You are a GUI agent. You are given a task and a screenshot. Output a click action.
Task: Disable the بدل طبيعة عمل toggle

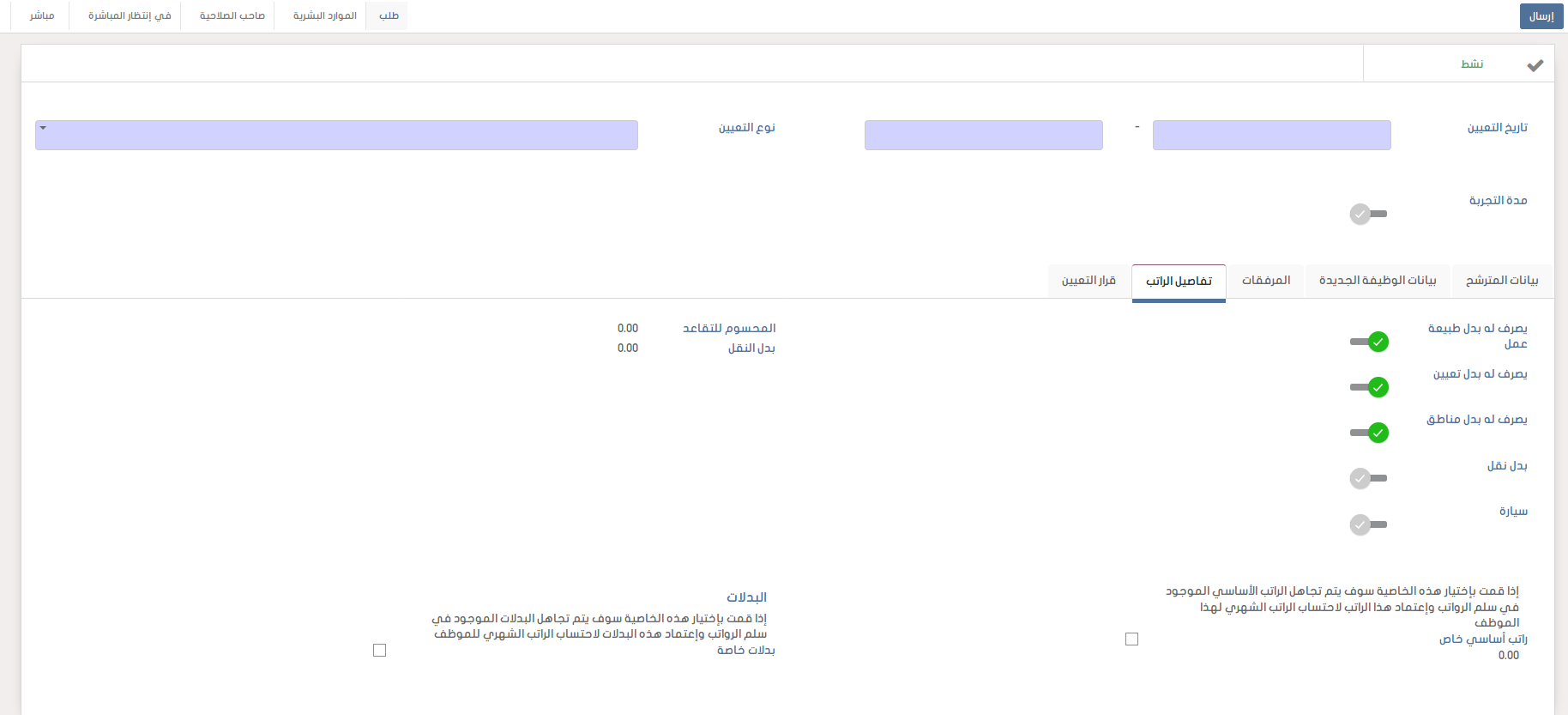[x=1369, y=342]
